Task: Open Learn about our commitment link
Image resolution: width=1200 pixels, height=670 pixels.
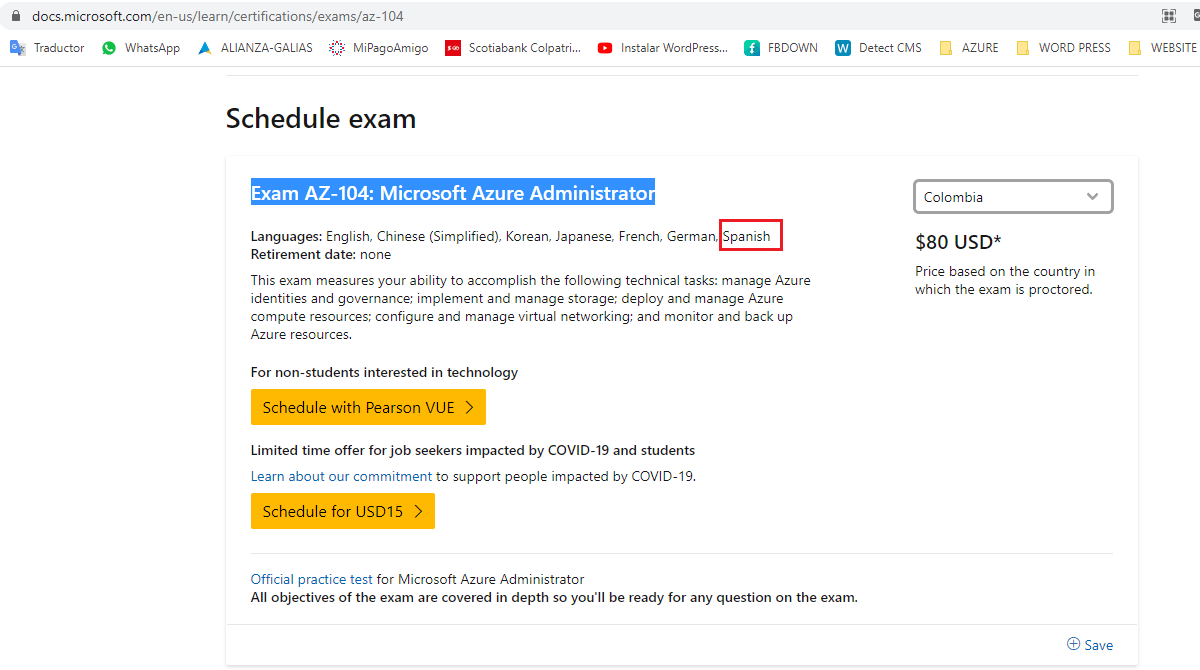Action: click(x=341, y=476)
